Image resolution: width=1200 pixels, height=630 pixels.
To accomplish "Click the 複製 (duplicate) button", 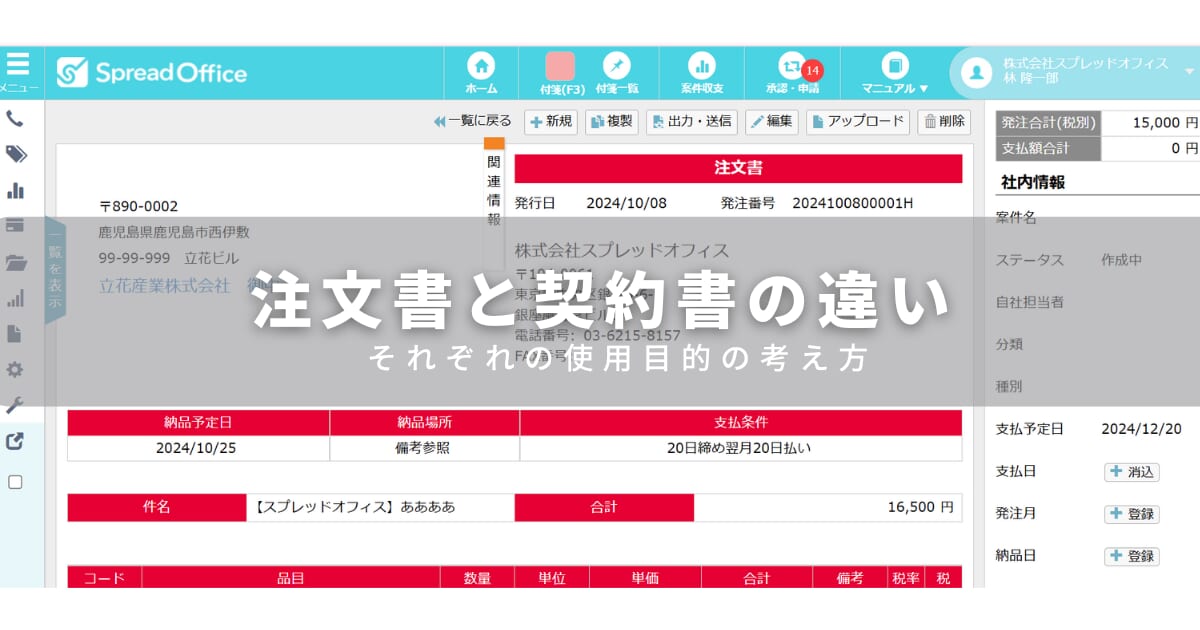I will tap(611, 122).
